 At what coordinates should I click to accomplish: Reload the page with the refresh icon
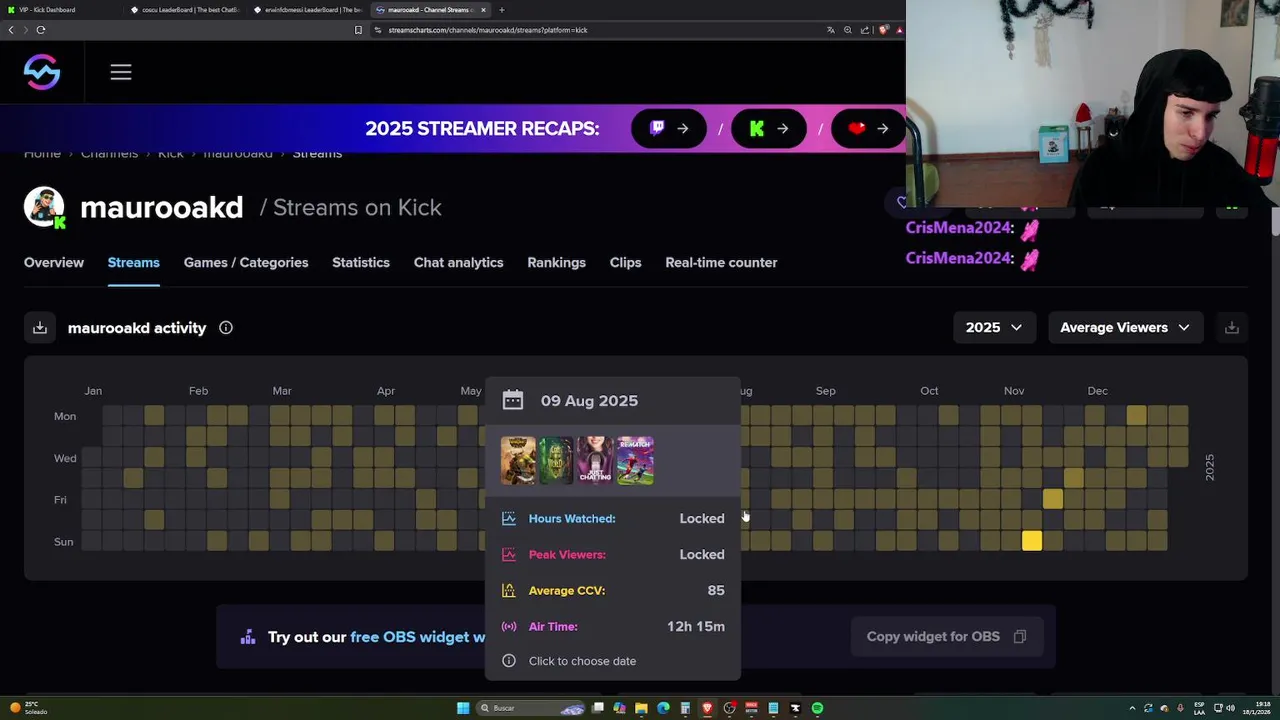41,30
